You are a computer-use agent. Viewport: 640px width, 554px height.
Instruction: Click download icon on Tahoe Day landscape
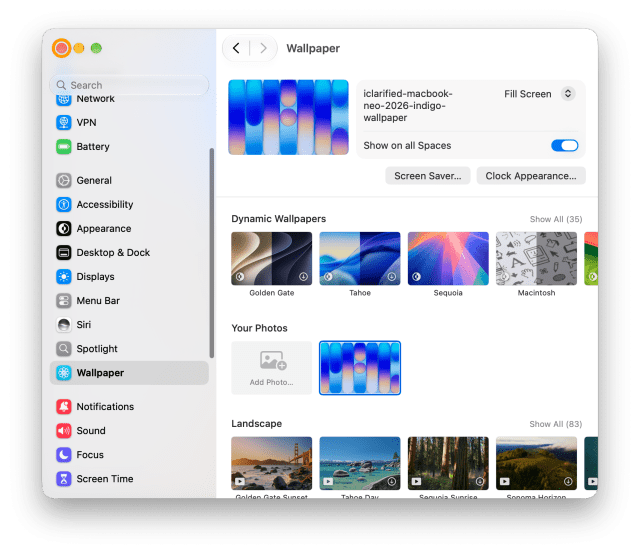391,481
